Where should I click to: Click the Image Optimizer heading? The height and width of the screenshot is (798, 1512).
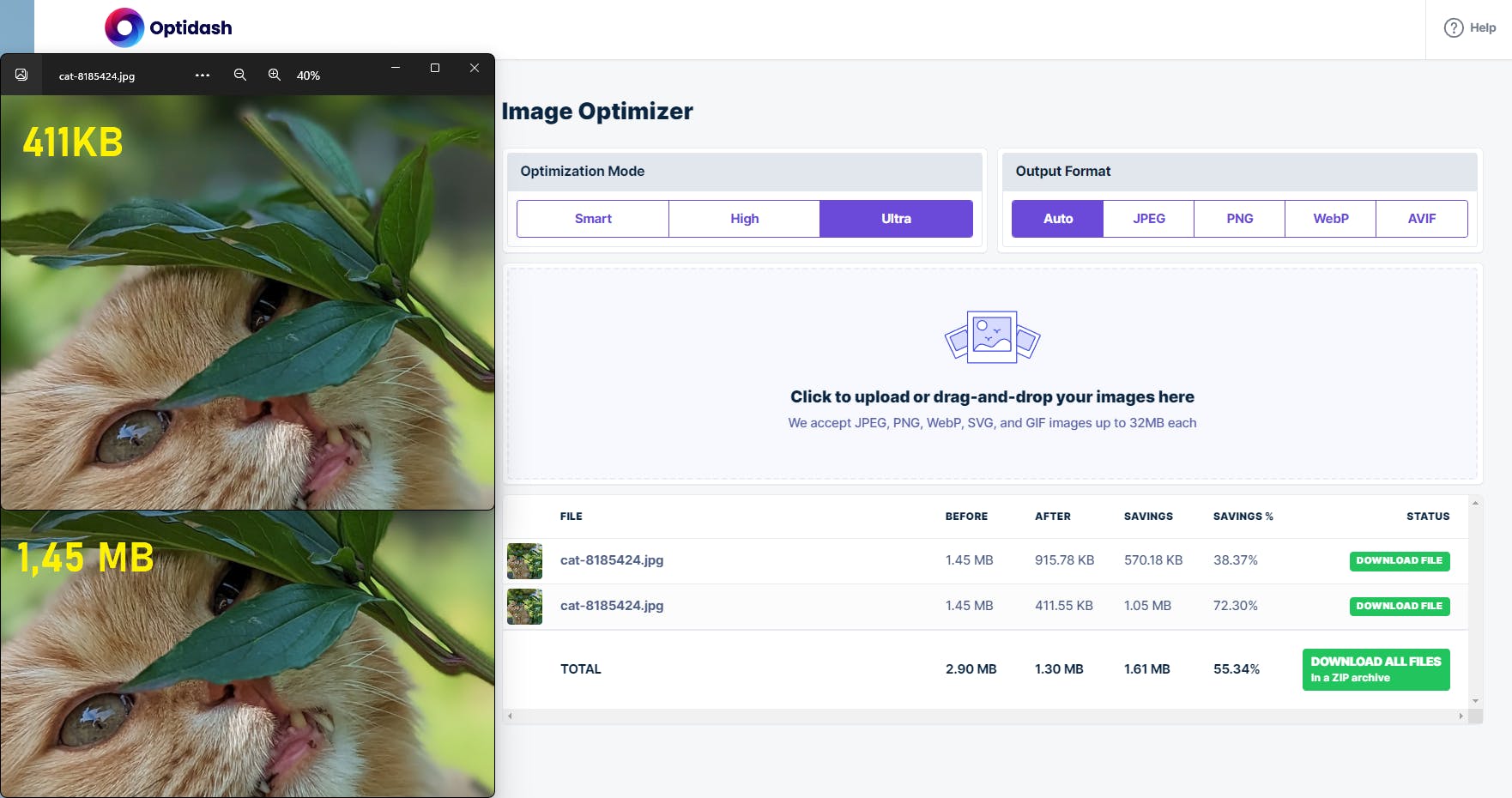click(597, 112)
